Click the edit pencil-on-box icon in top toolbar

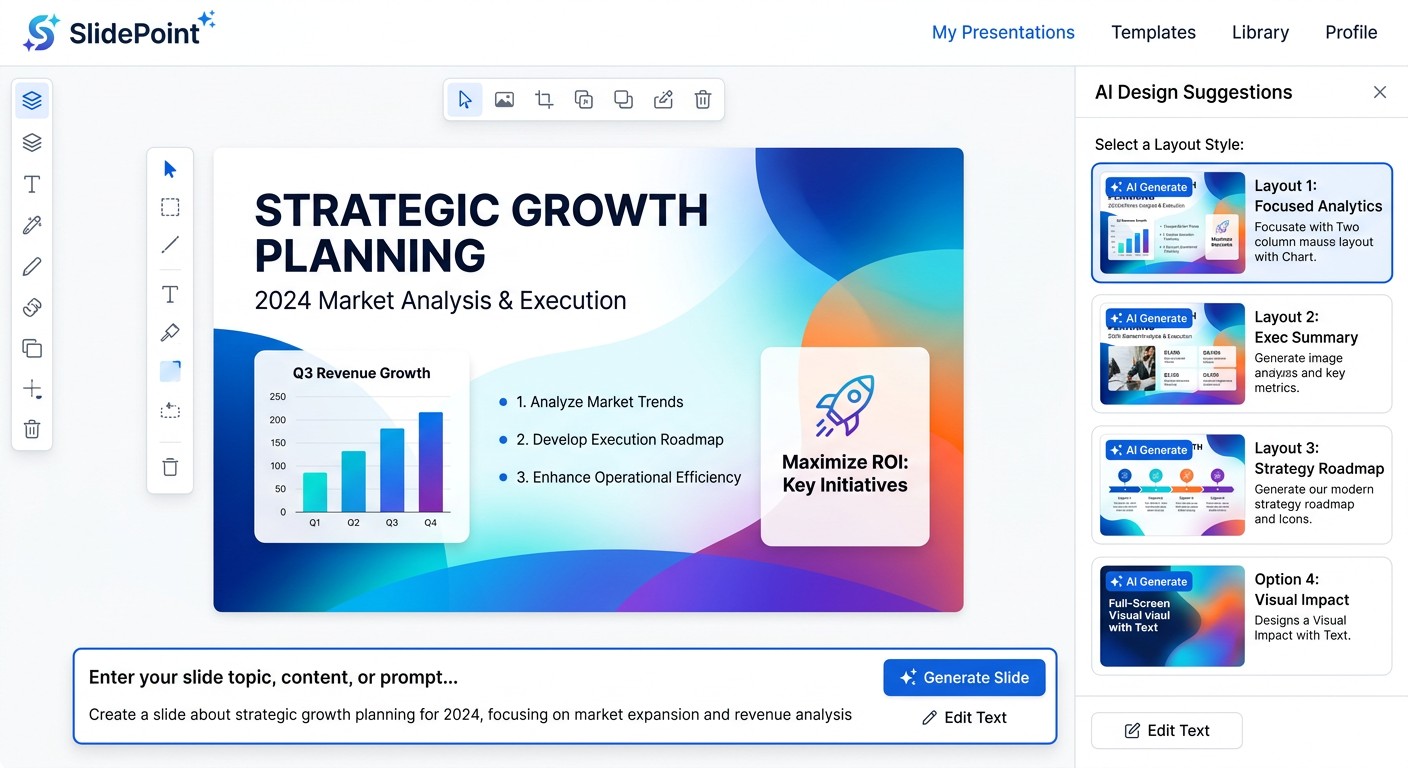pos(663,99)
